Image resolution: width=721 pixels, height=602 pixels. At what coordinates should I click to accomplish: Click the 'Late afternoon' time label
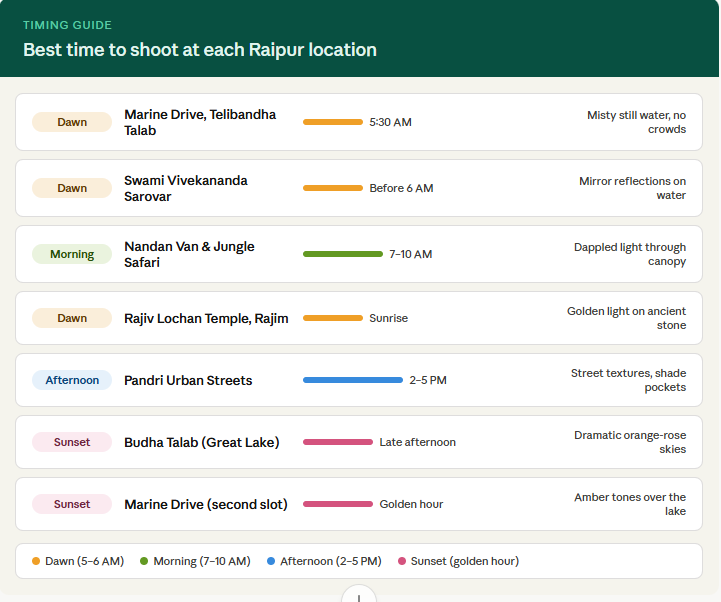418,442
